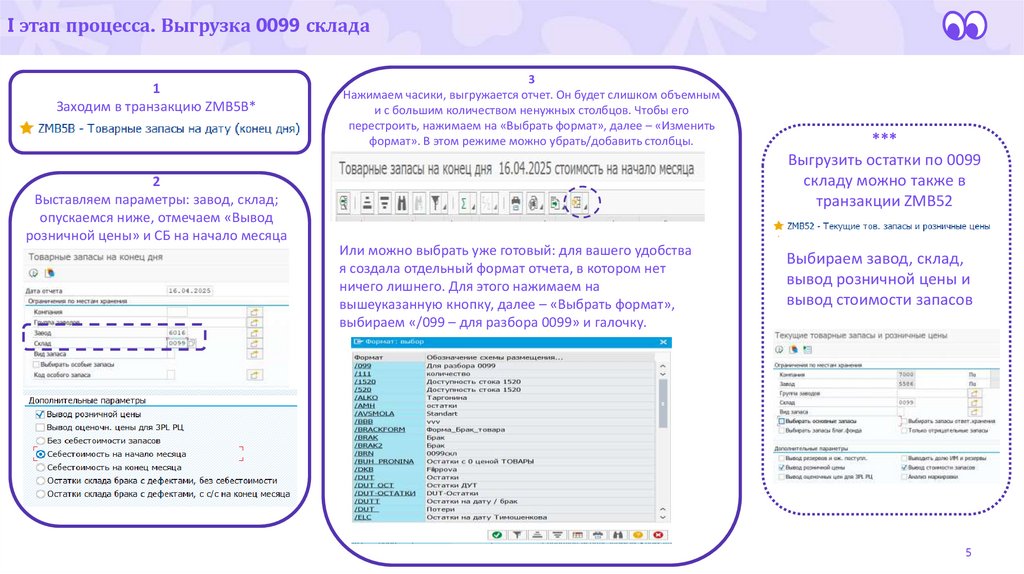The image size is (1024, 574).
Task: Click the Склад input field 0099 in ZMB5B
Action: (177, 343)
